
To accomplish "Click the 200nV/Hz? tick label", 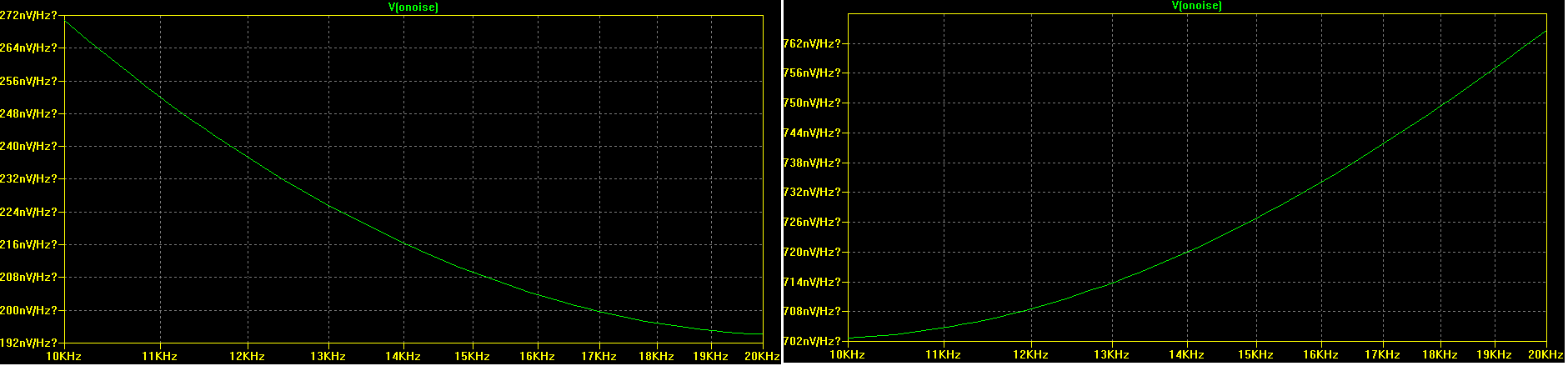I will (x=29, y=310).
